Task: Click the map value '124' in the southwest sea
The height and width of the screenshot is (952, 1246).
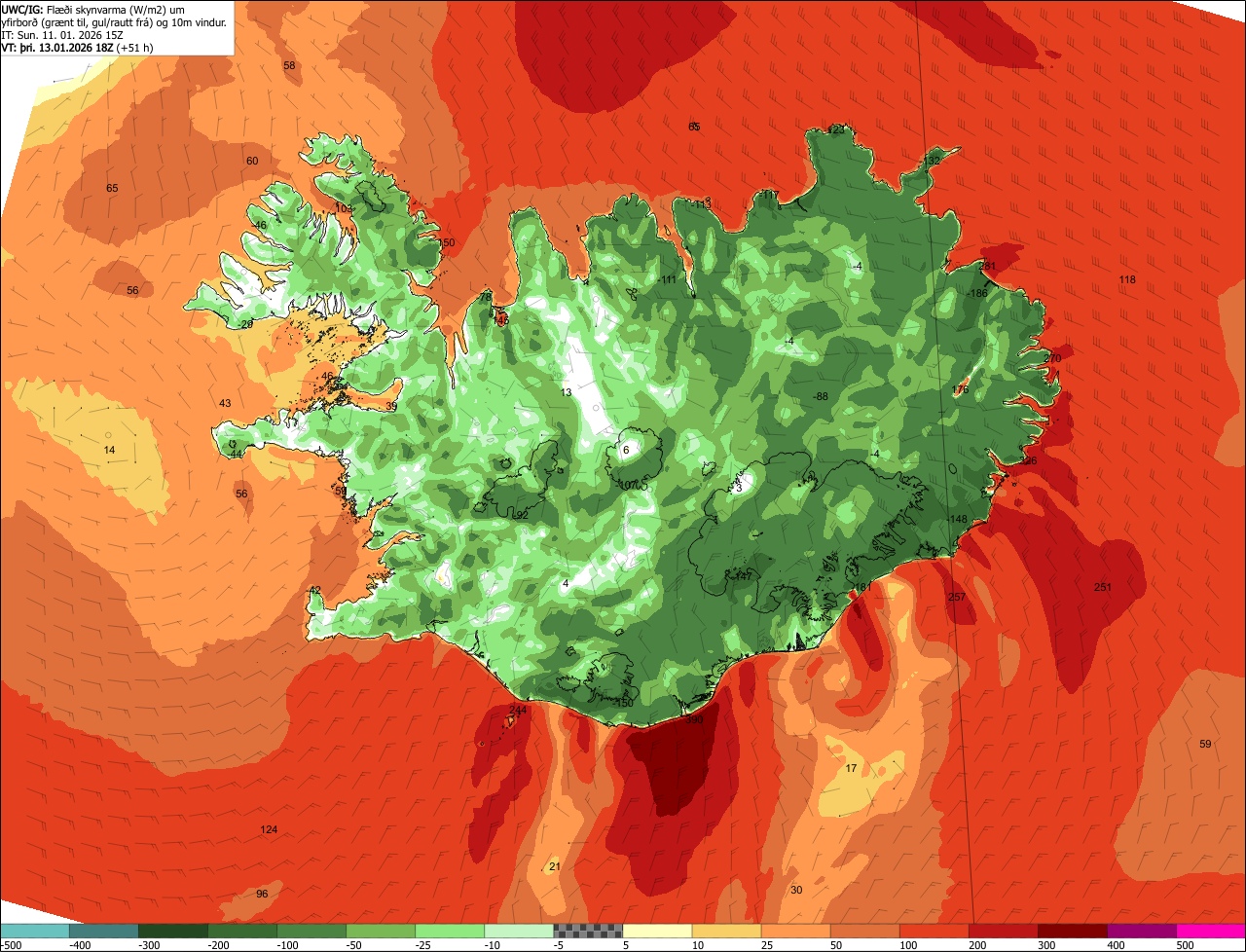Action: [x=269, y=830]
